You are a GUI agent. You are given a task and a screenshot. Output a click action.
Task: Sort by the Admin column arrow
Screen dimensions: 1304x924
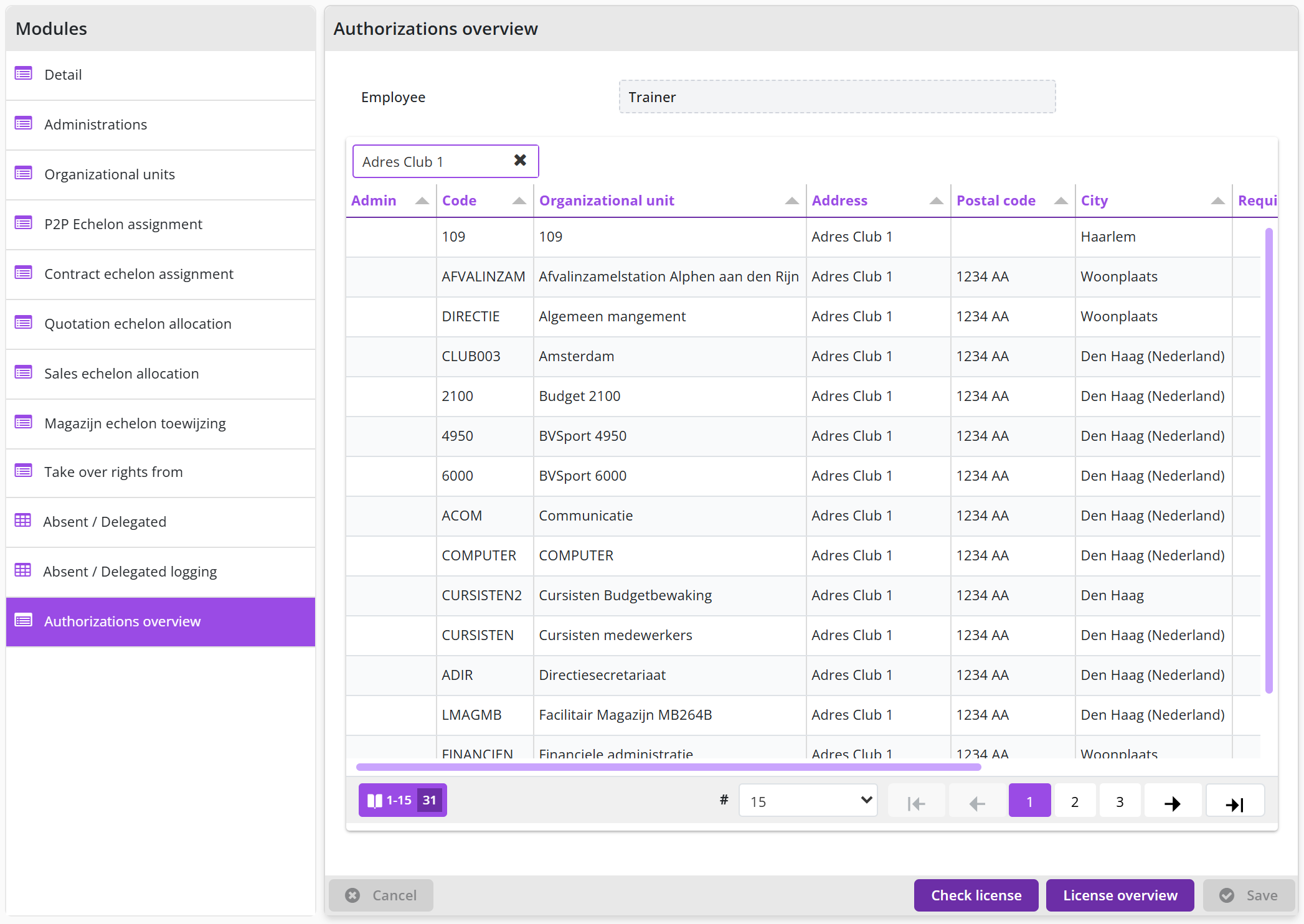(422, 200)
